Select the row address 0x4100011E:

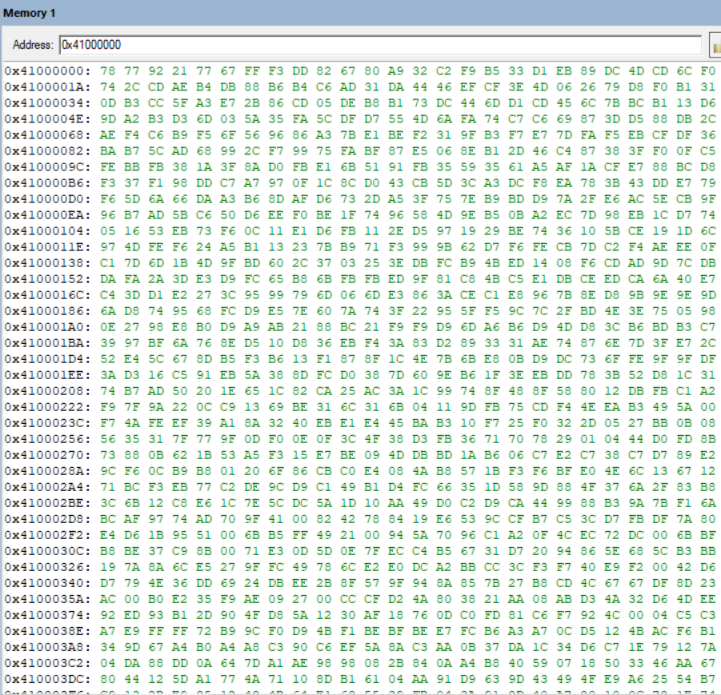[x=48, y=247]
